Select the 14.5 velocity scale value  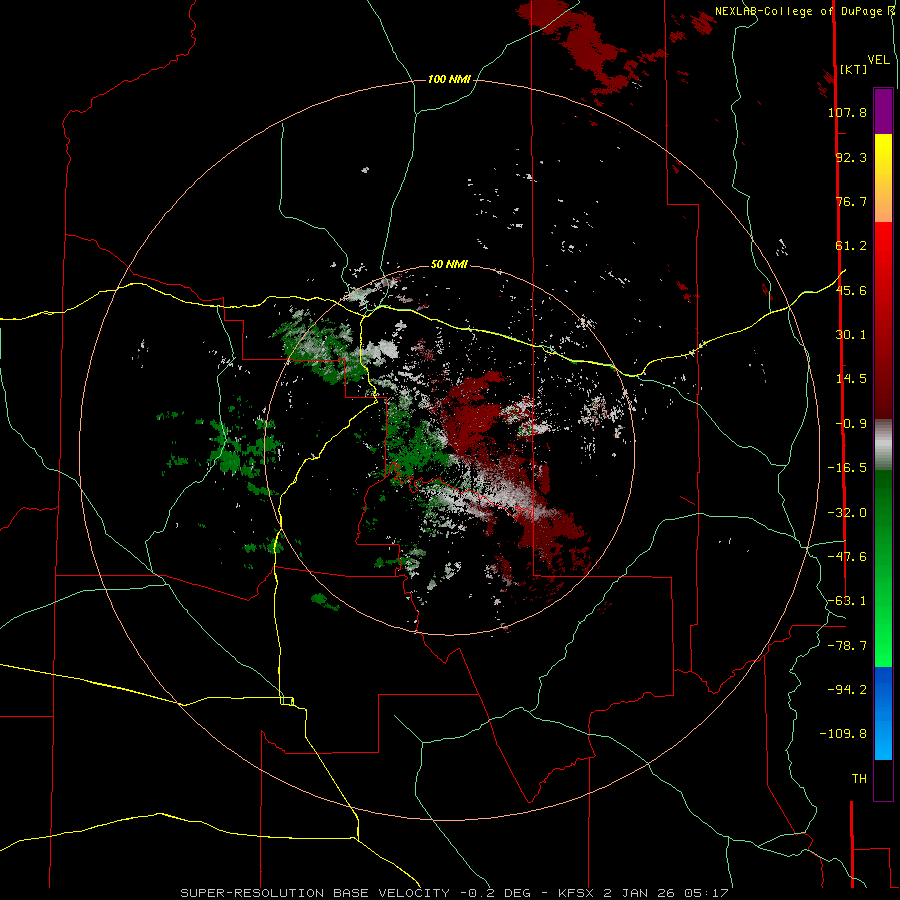[851, 379]
